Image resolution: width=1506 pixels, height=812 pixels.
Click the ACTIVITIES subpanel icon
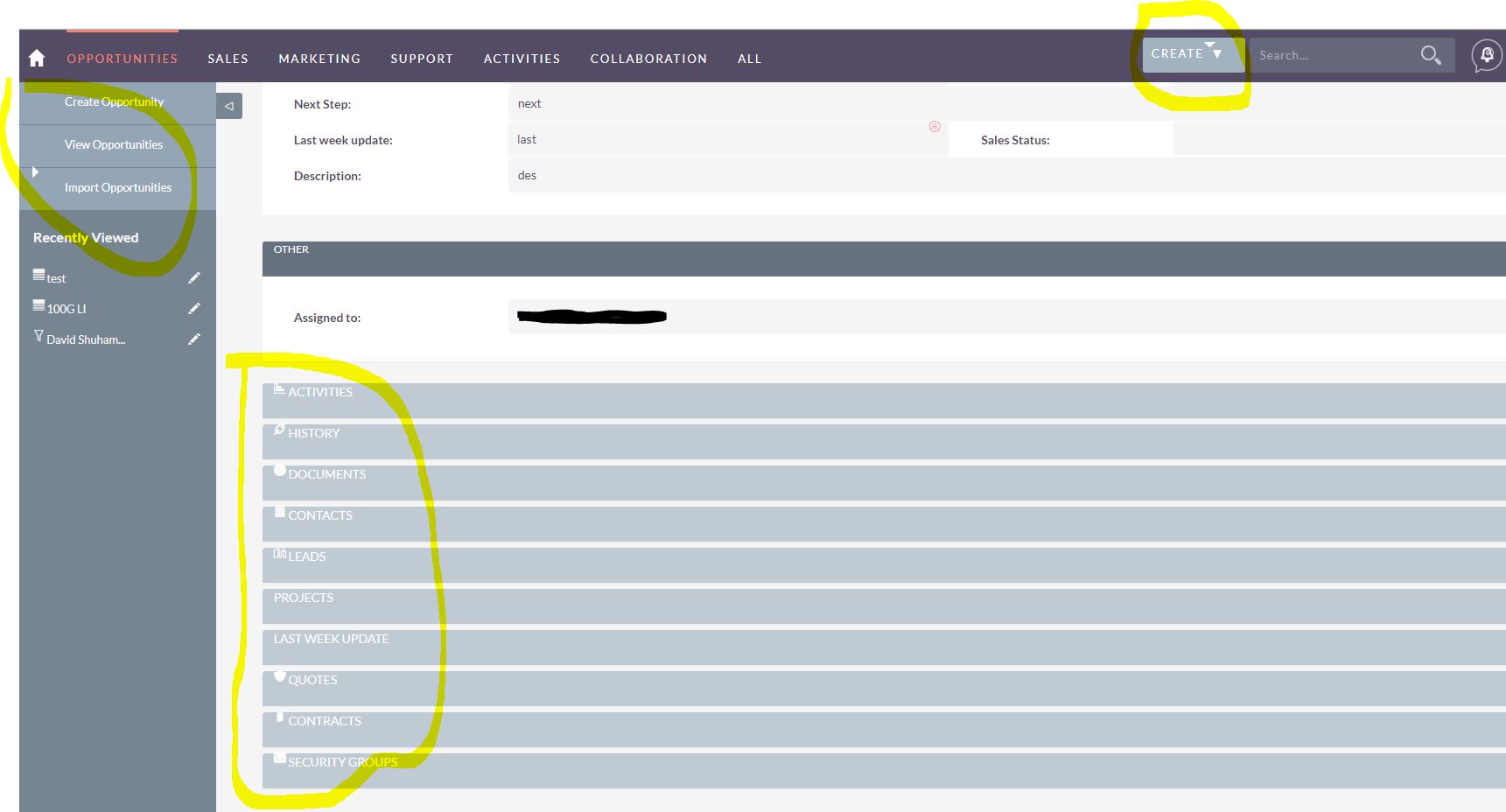click(279, 389)
